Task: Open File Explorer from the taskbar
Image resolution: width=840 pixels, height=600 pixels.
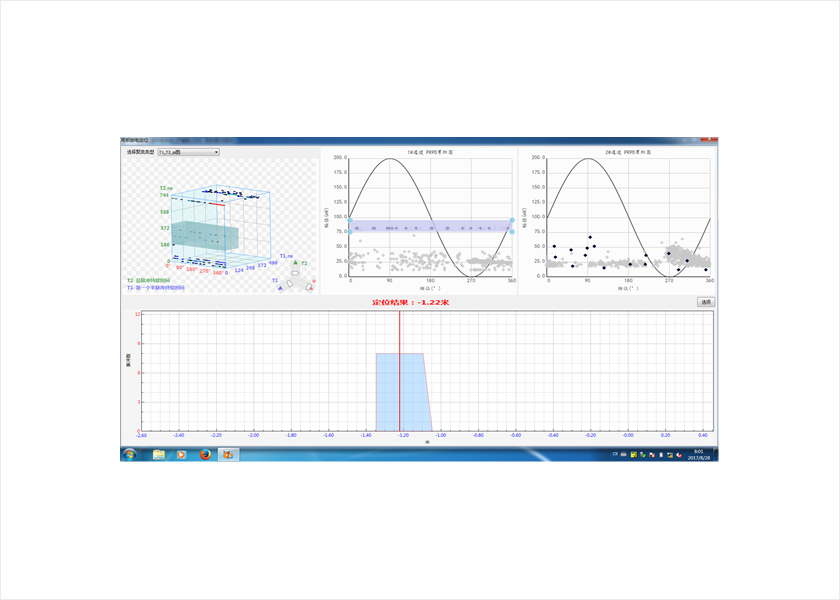Action: pyautogui.click(x=159, y=454)
